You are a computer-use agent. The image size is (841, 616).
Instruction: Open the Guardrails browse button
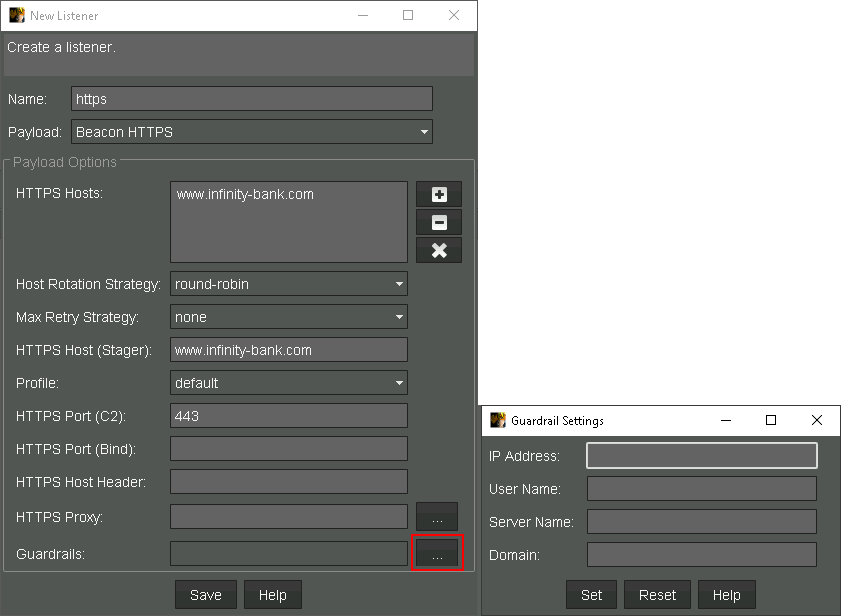[437, 553]
